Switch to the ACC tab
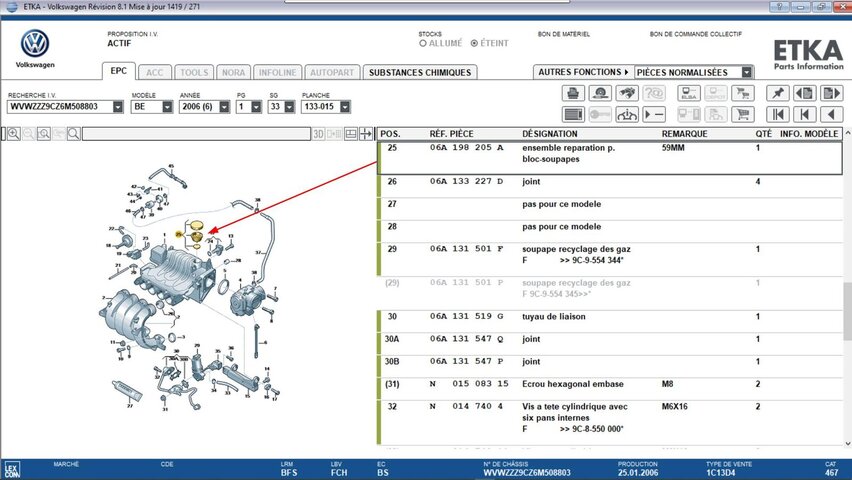852x480 pixels. pos(154,72)
